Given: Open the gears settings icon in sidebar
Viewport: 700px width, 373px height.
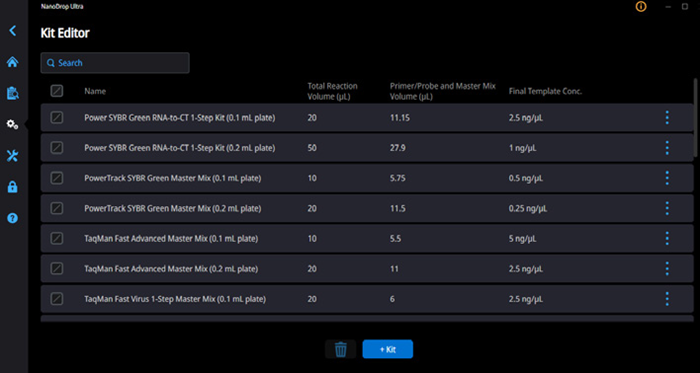Looking at the screenshot, I should tap(12, 124).
